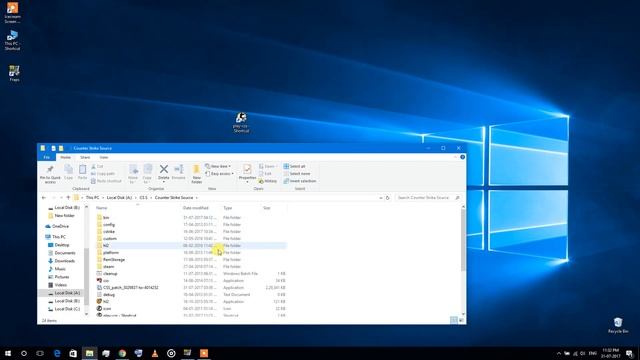Switch to the Home ribbon tab
The image size is (640, 360).
click(65, 157)
